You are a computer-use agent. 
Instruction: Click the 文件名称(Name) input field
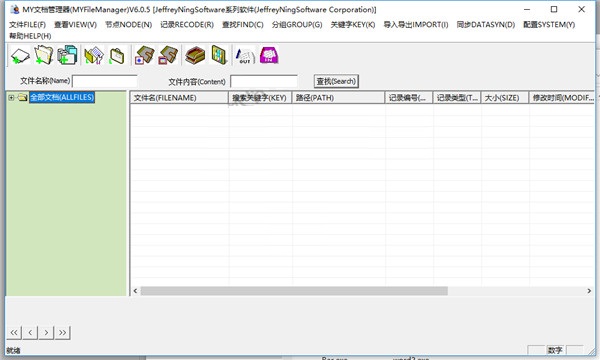pos(105,81)
